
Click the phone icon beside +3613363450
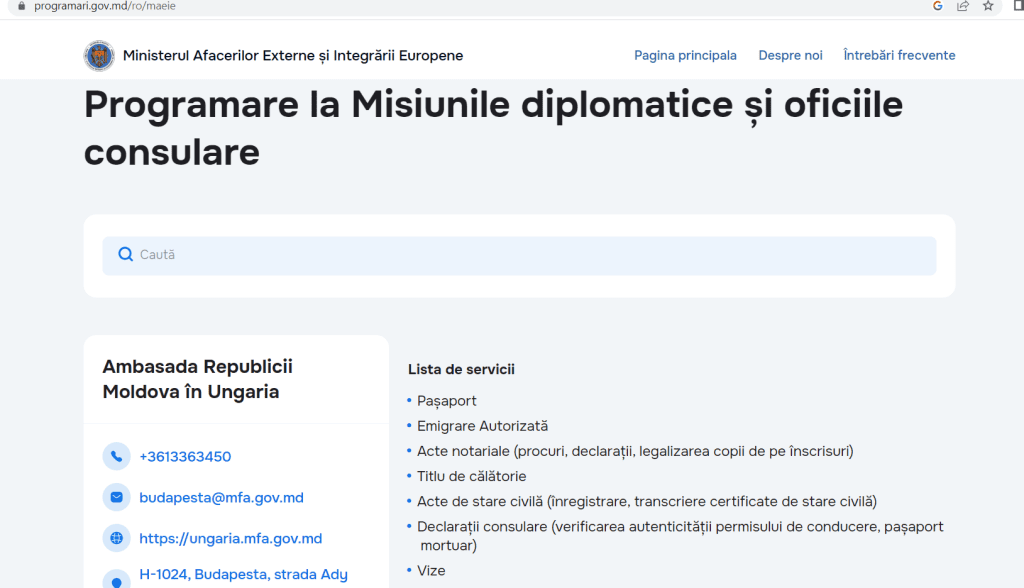tap(117, 457)
